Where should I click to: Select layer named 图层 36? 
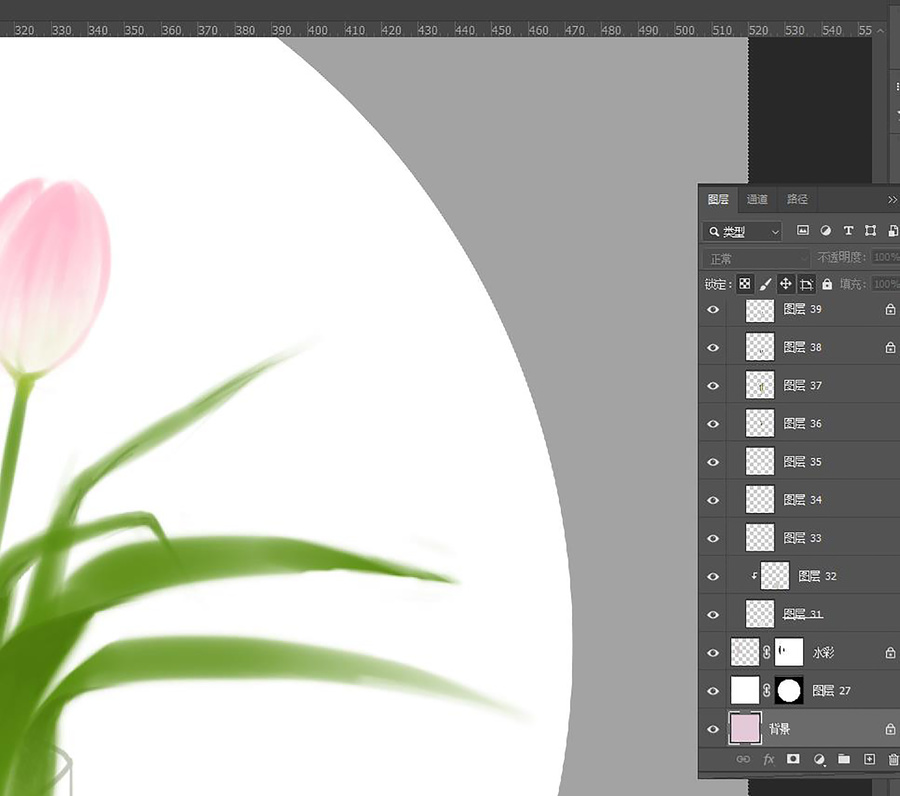[x=802, y=424]
